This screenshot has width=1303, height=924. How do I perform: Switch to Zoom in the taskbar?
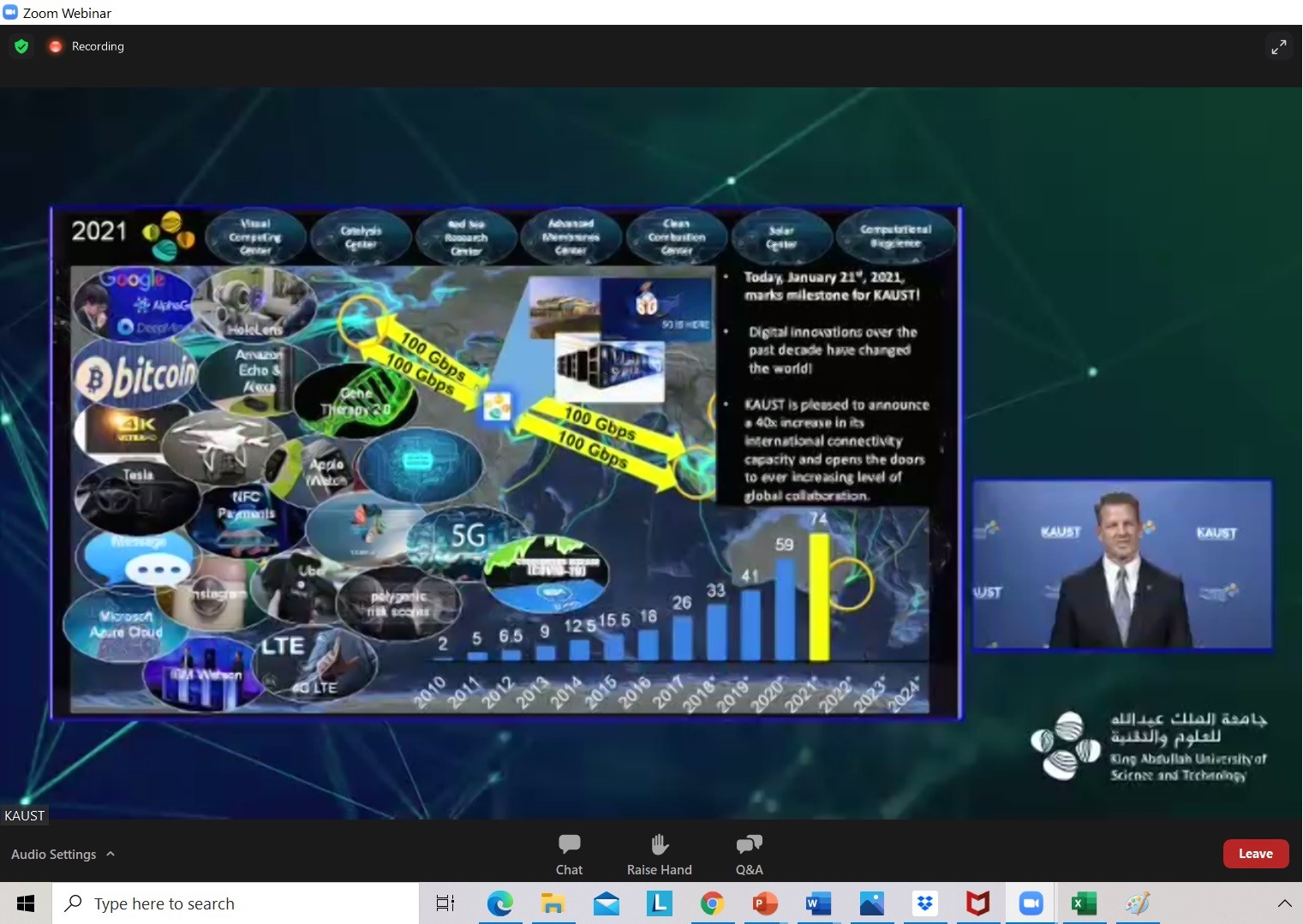click(1031, 903)
